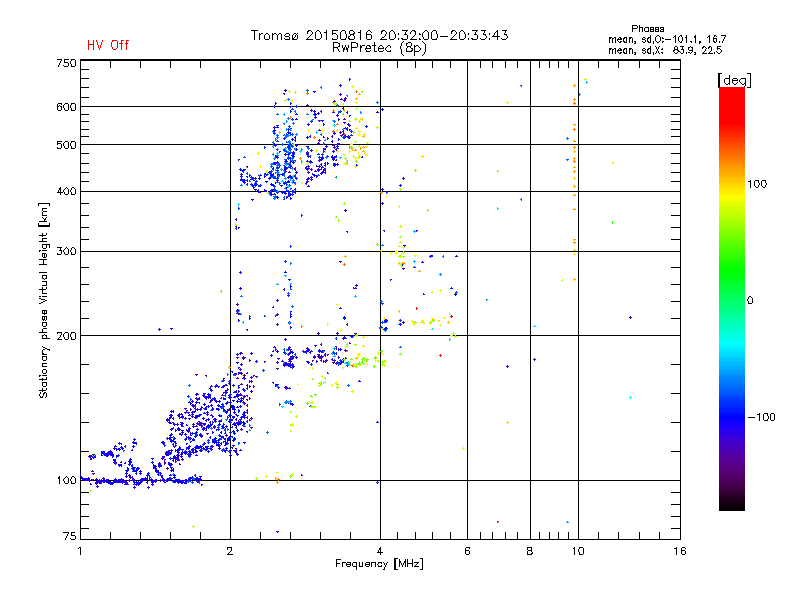Viewport: 800px width, 600px height.
Task: Click the x-axis tick label '10'
Action: pos(578,551)
